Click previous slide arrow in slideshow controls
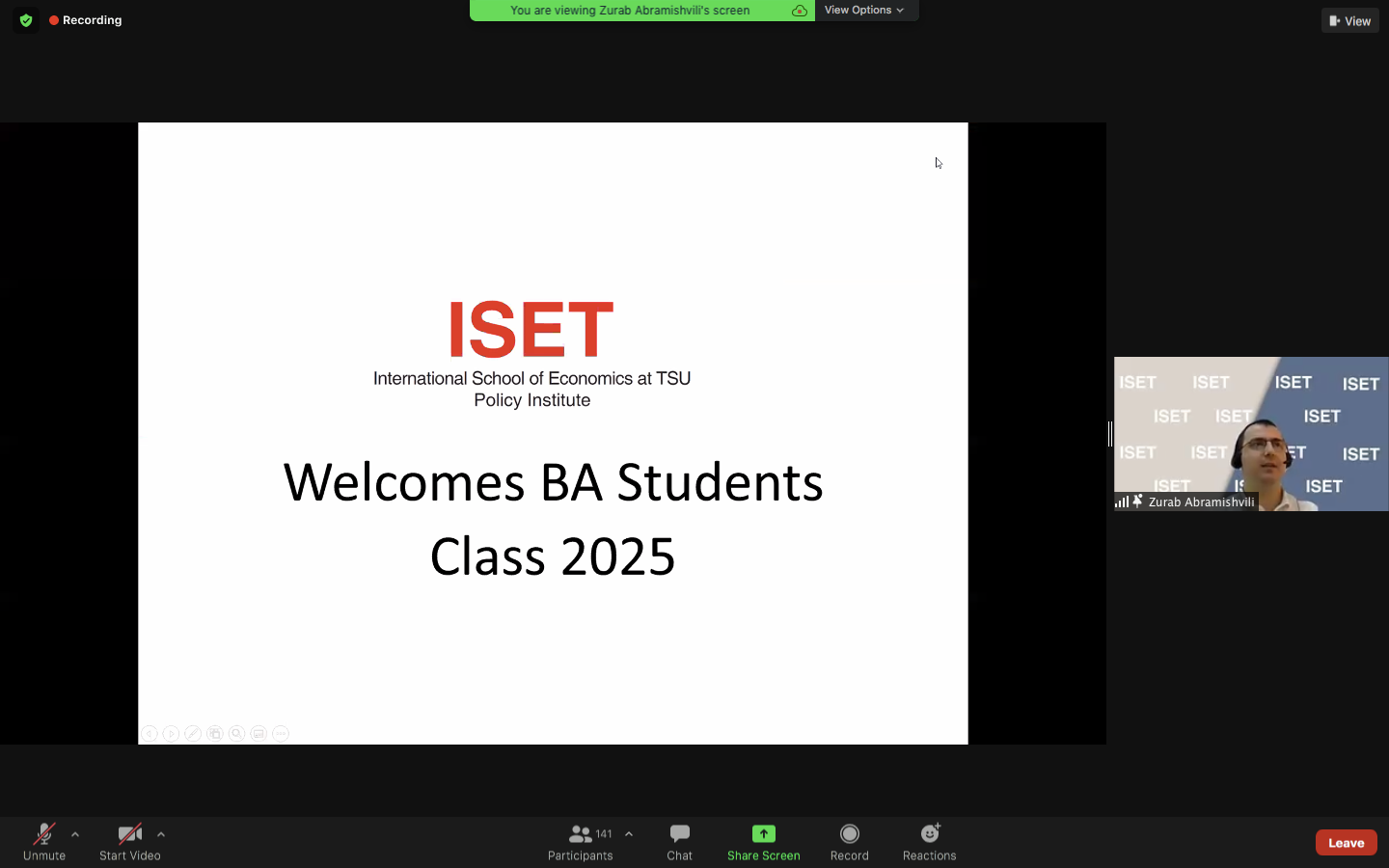The height and width of the screenshot is (868, 1389). point(150,734)
